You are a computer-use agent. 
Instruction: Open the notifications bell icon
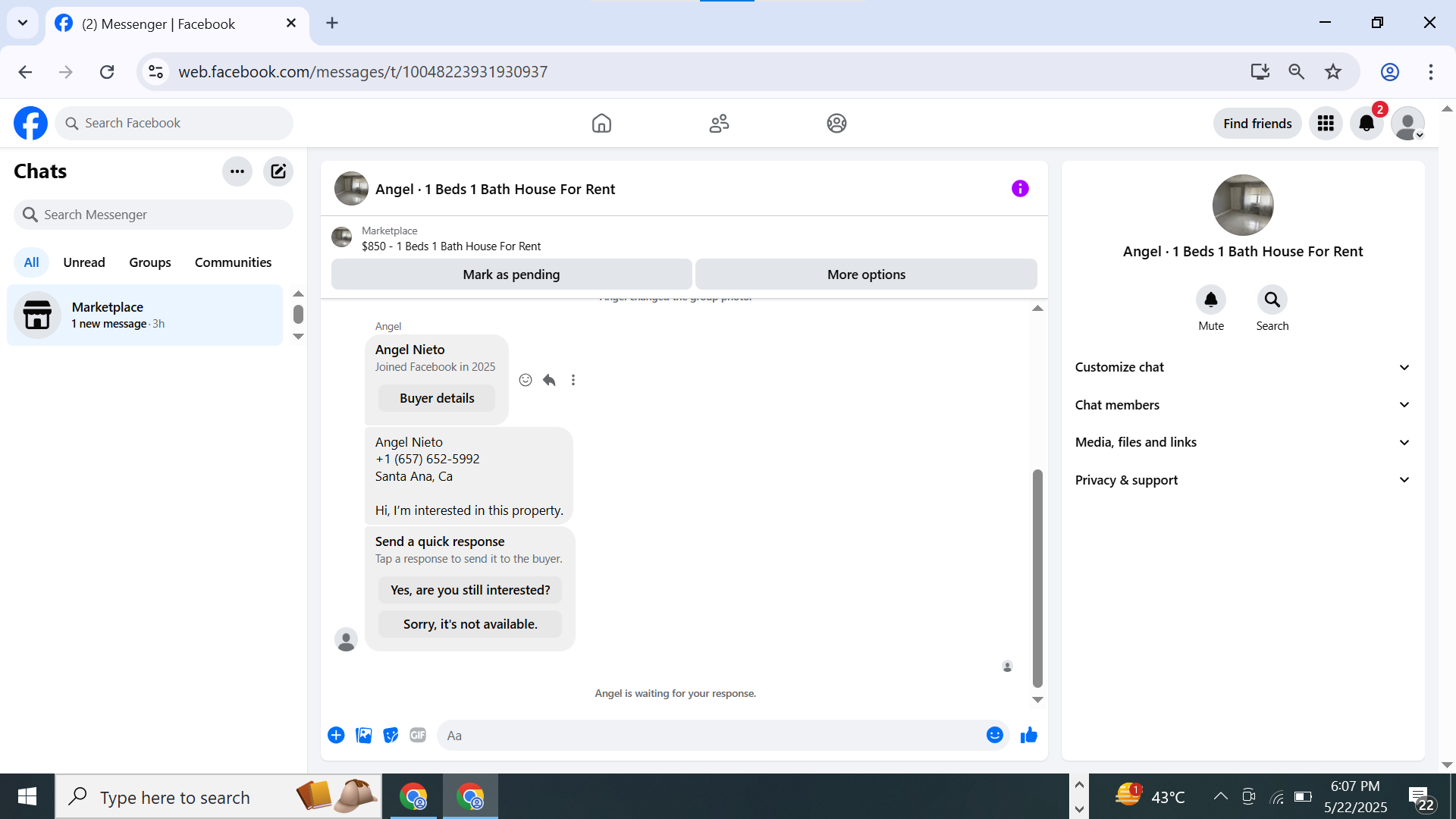1367,123
